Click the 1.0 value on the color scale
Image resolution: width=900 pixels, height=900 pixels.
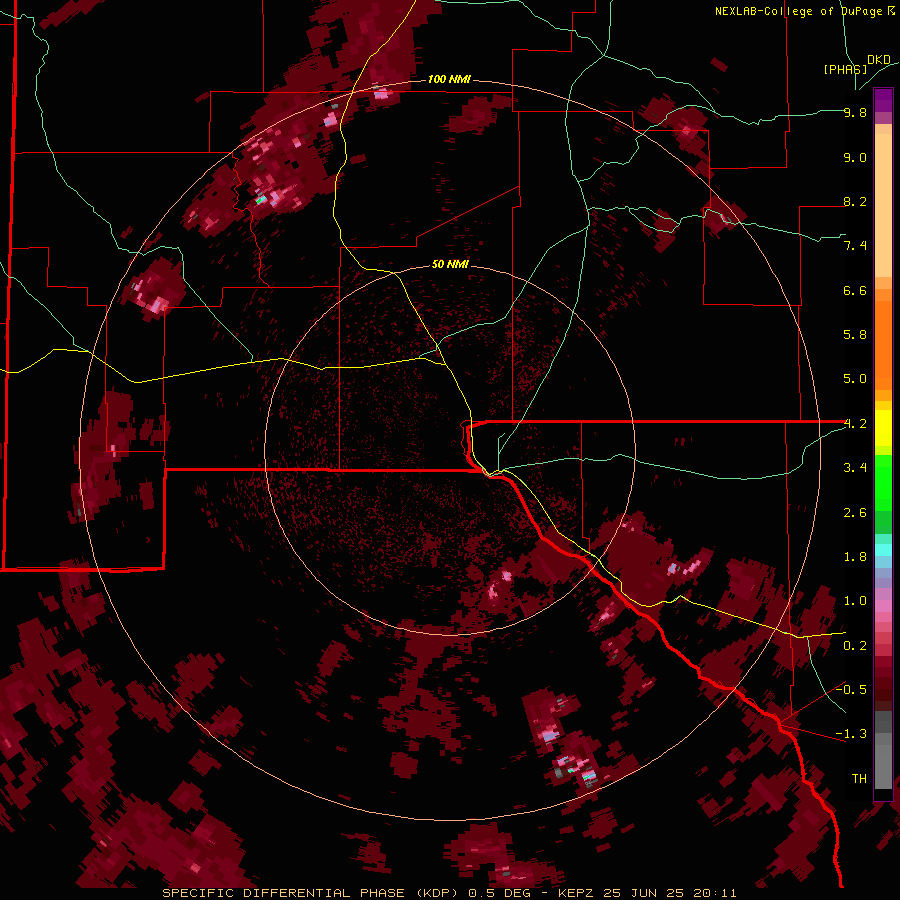click(x=855, y=601)
